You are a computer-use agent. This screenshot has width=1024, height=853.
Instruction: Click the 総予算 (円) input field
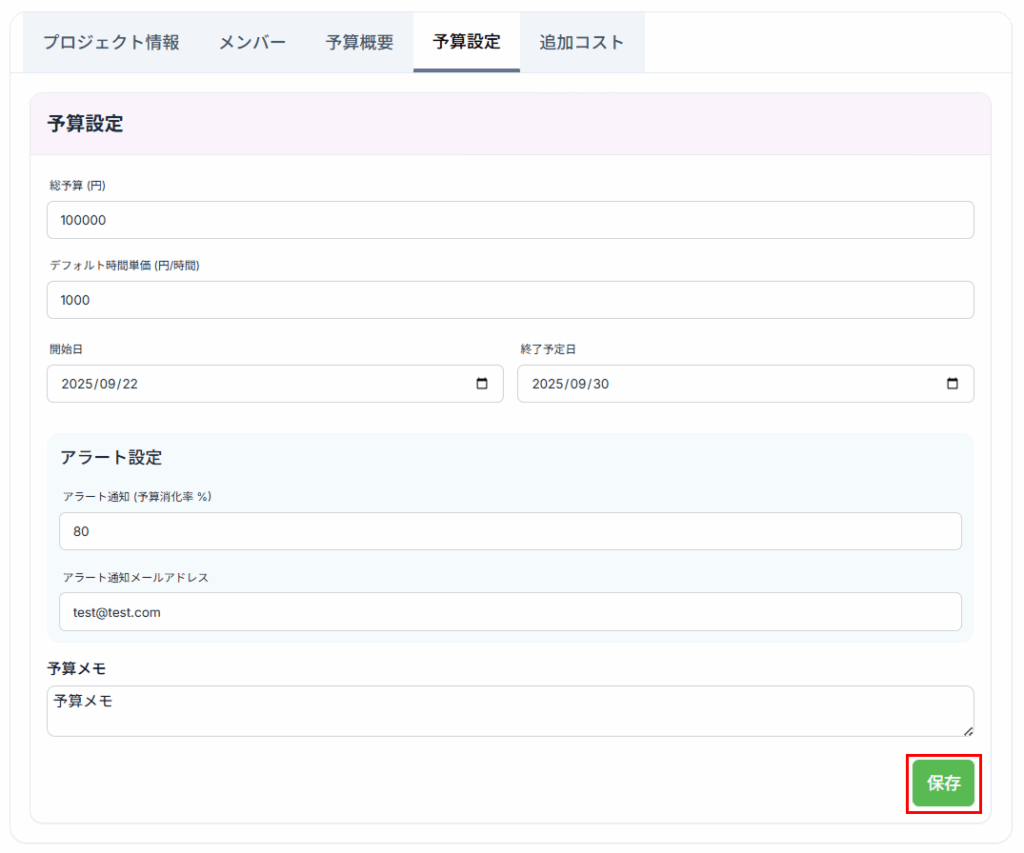pyautogui.click(x=510, y=220)
